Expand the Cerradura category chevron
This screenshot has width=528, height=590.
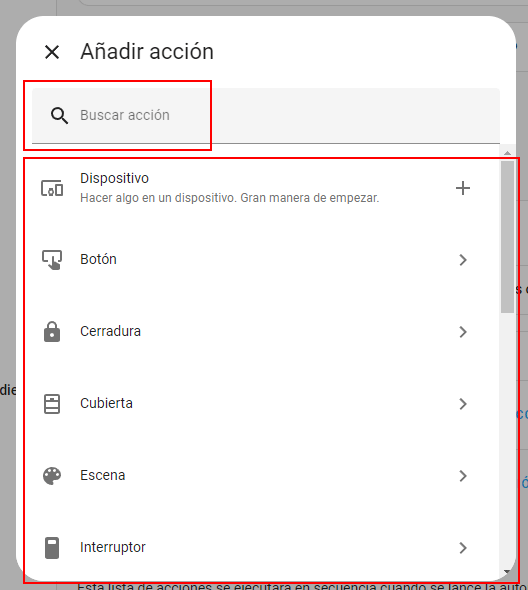pyautogui.click(x=463, y=331)
